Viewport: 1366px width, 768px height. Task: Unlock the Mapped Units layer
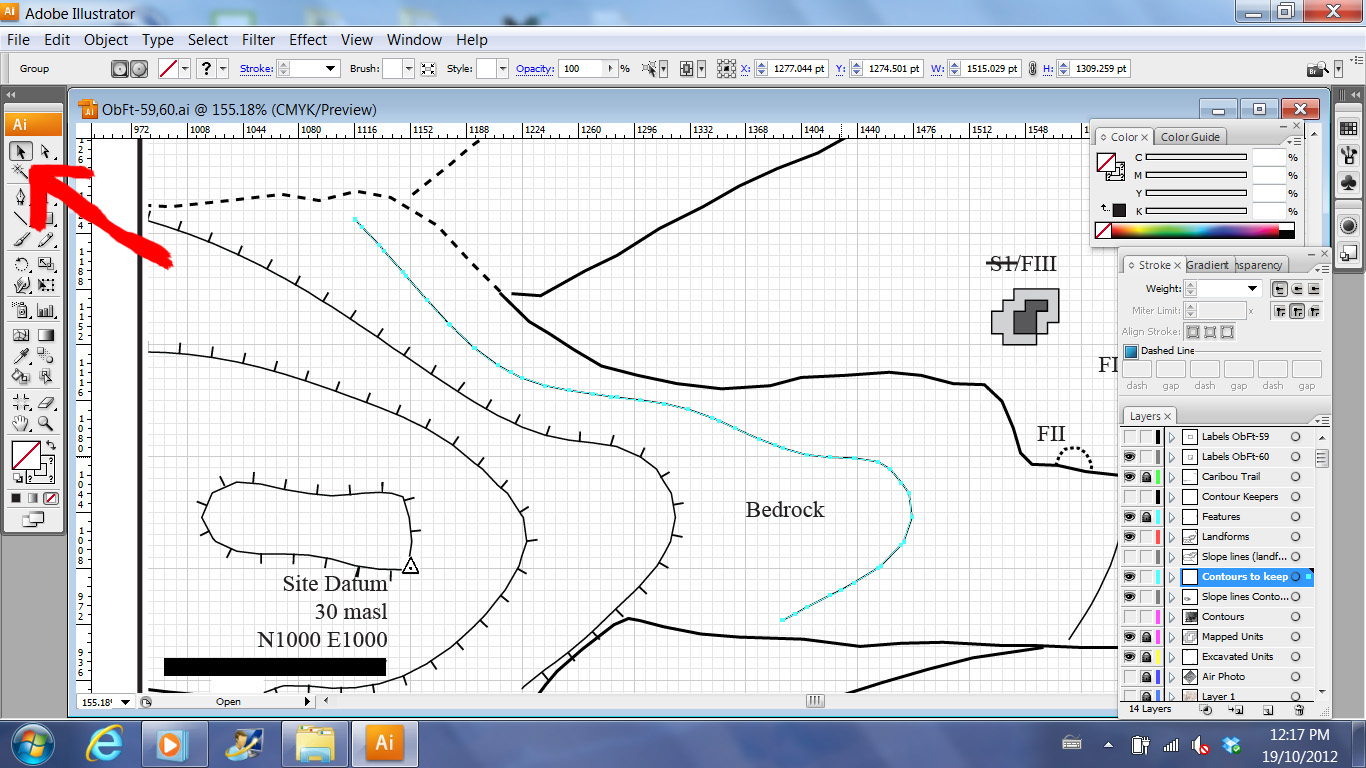(x=1147, y=637)
